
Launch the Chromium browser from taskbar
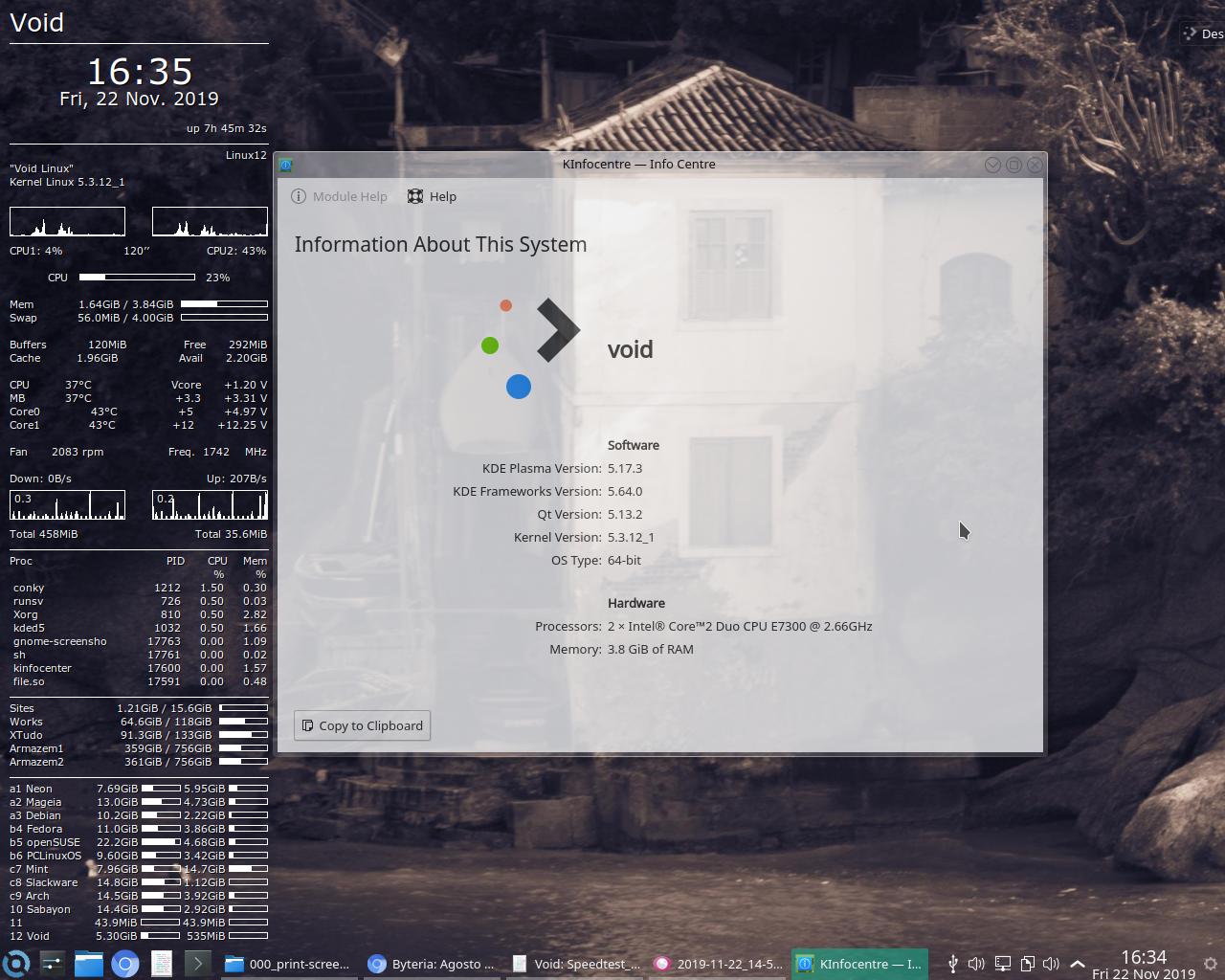124,964
